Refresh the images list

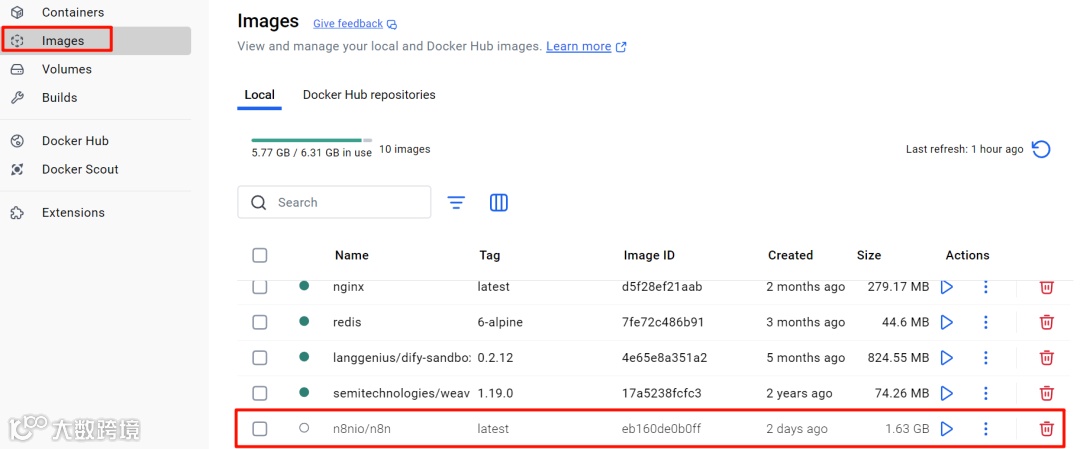coord(1041,149)
